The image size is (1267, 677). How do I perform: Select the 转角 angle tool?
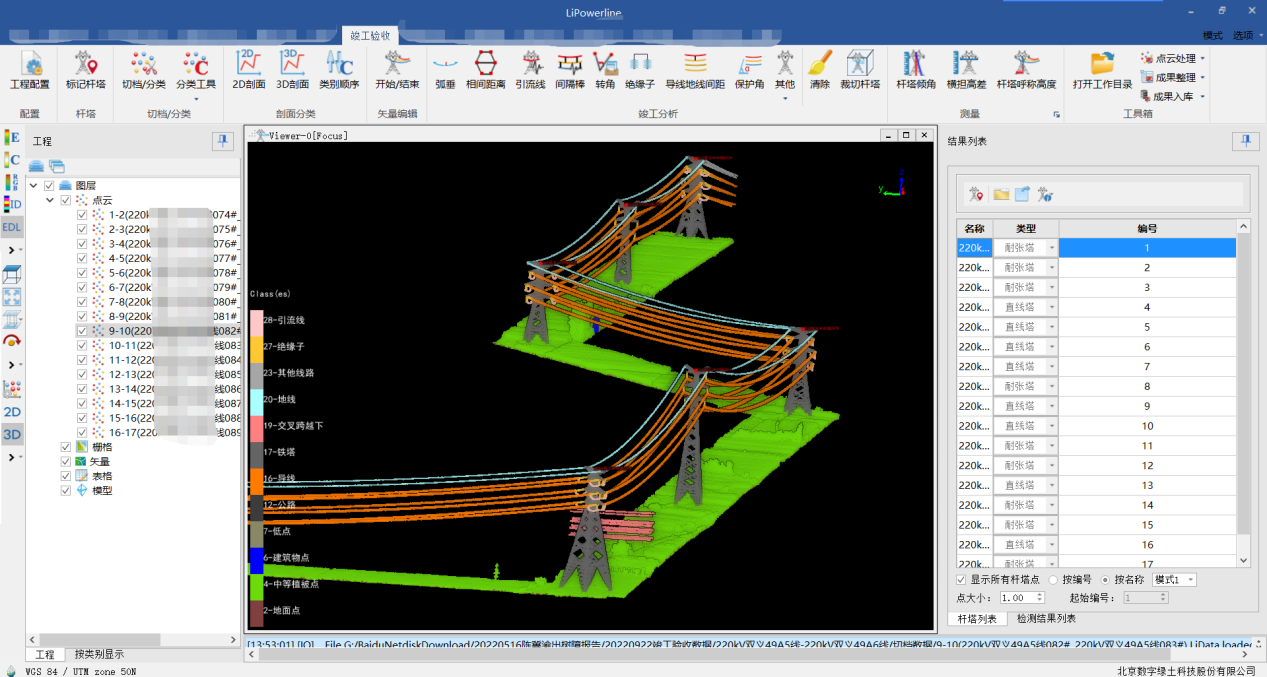point(605,70)
